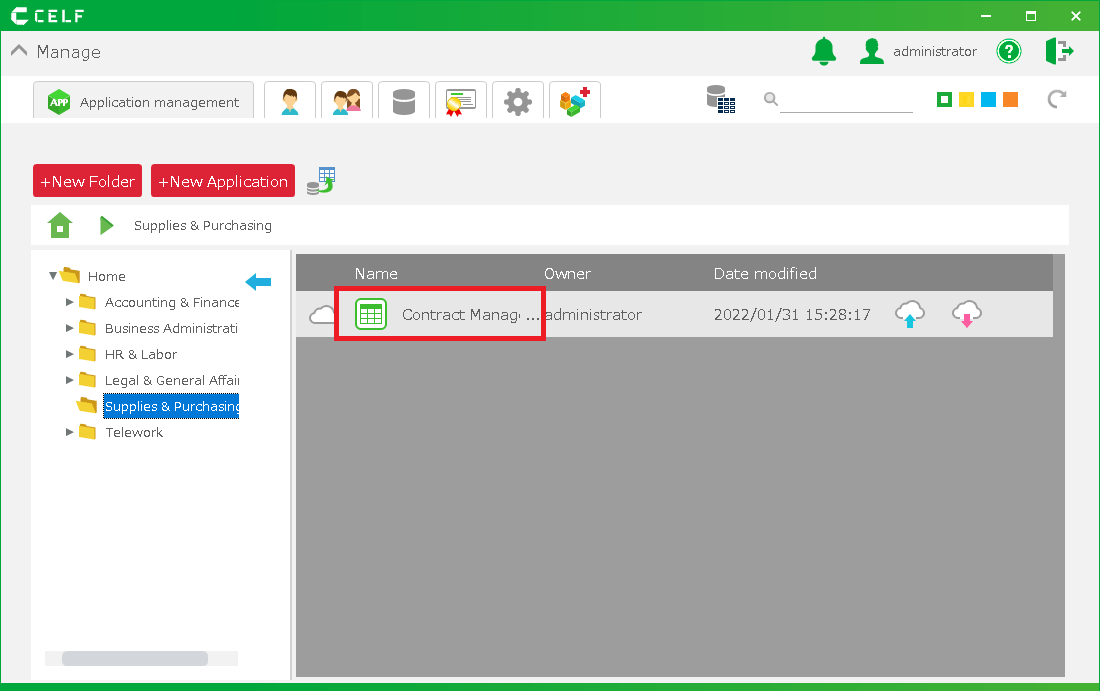This screenshot has width=1100, height=691.
Task: Expand the Accounting & Finance folder
Action: (x=70, y=302)
